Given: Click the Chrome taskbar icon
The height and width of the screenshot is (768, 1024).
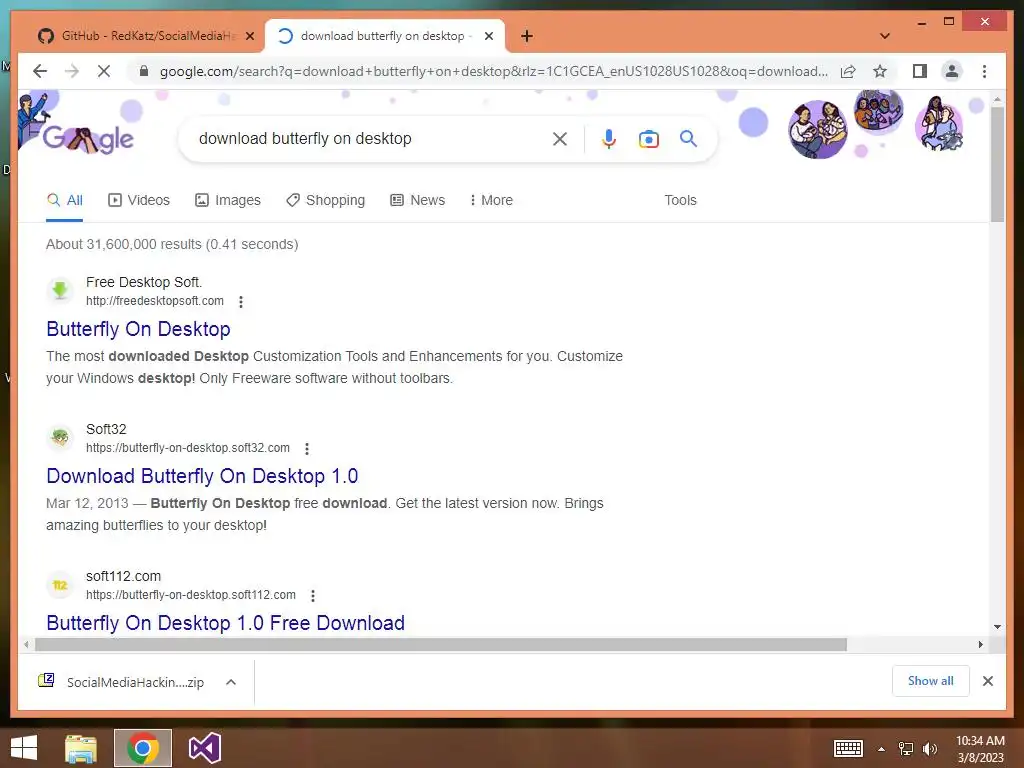Looking at the screenshot, I should click(143, 748).
